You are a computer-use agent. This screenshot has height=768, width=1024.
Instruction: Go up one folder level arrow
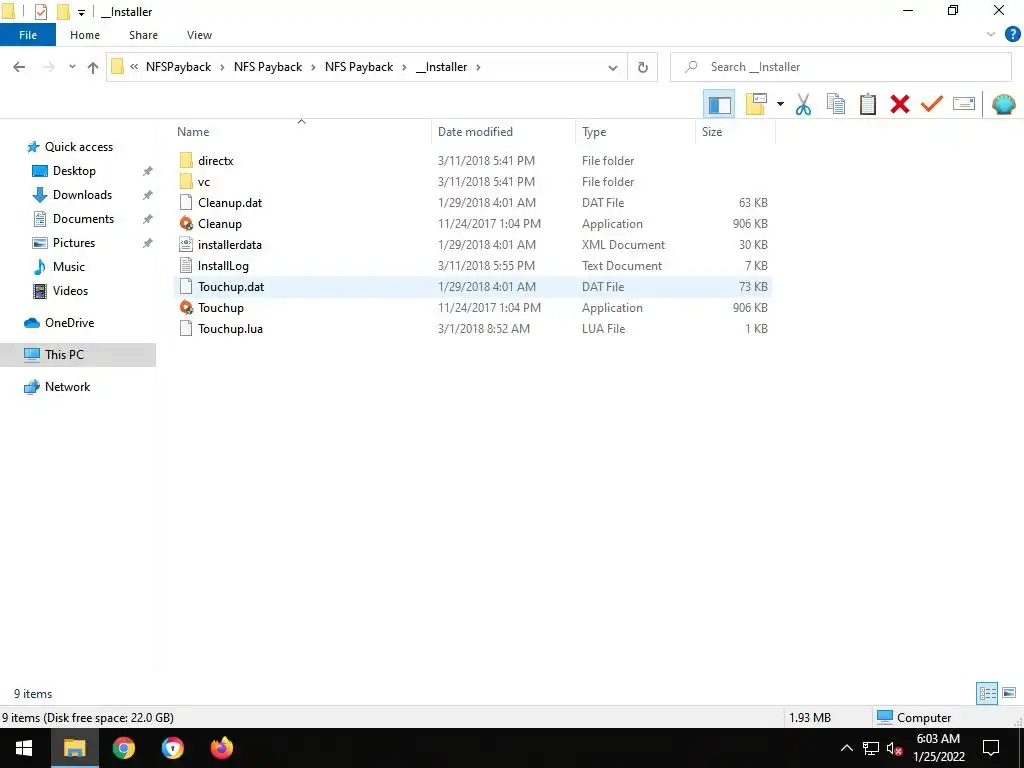pyautogui.click(x=93, y=67)
